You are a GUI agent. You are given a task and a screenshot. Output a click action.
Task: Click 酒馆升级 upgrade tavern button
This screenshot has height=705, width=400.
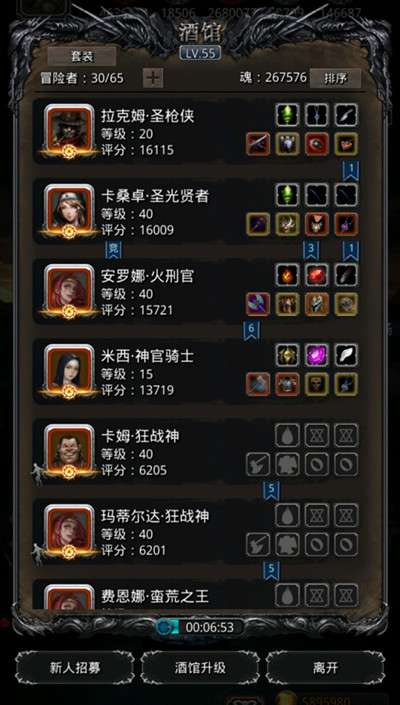pyautogui.click(x=200, y=667)
